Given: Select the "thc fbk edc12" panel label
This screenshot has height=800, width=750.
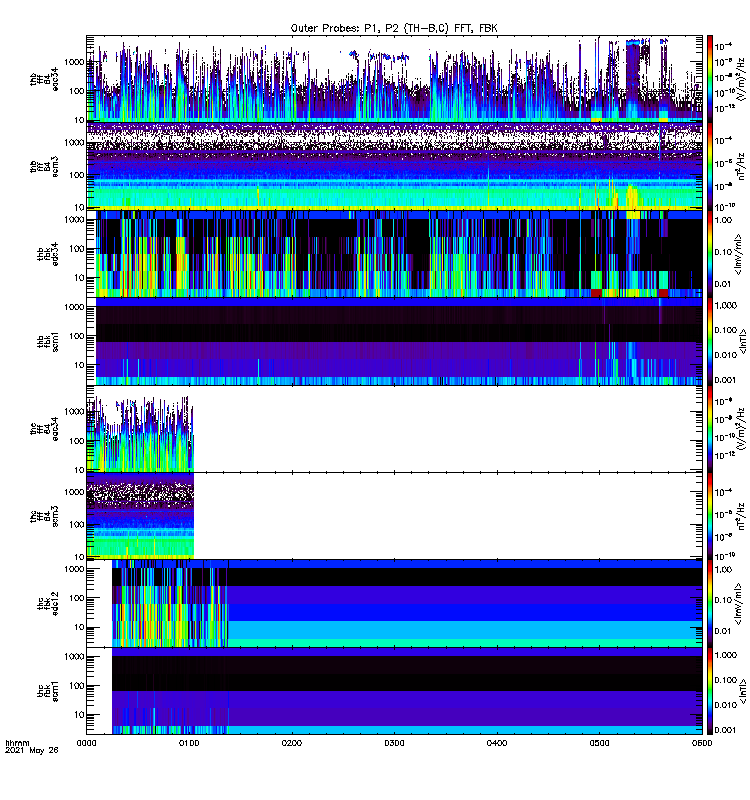Looking at the screenshot, I should coord(47,604).
